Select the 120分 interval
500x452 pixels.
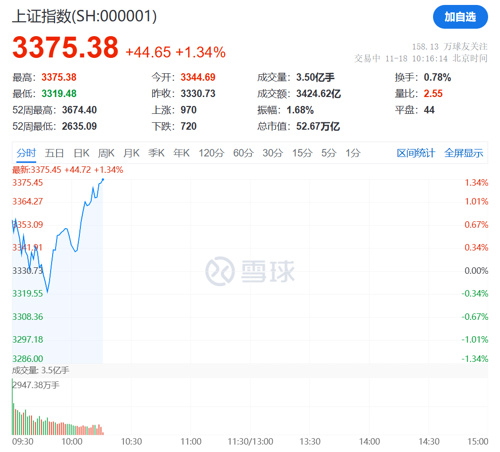click(x=211, y=153)
